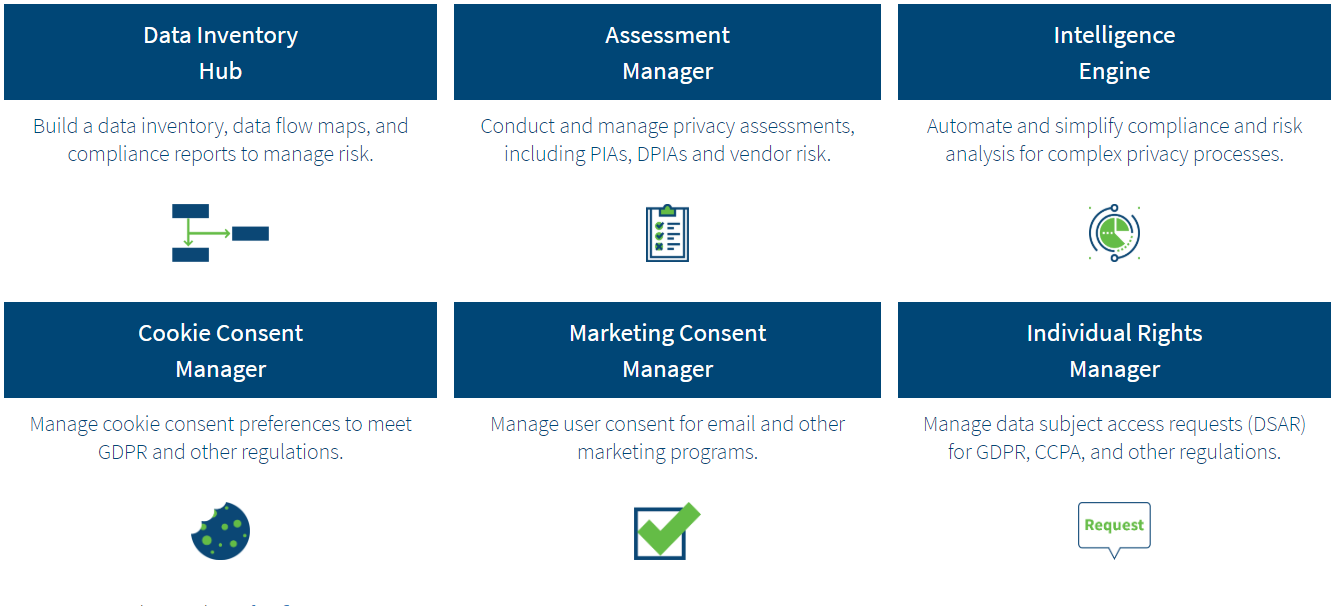Open the Assessment Manager heading
The image size is (1335, 606).
667,52
